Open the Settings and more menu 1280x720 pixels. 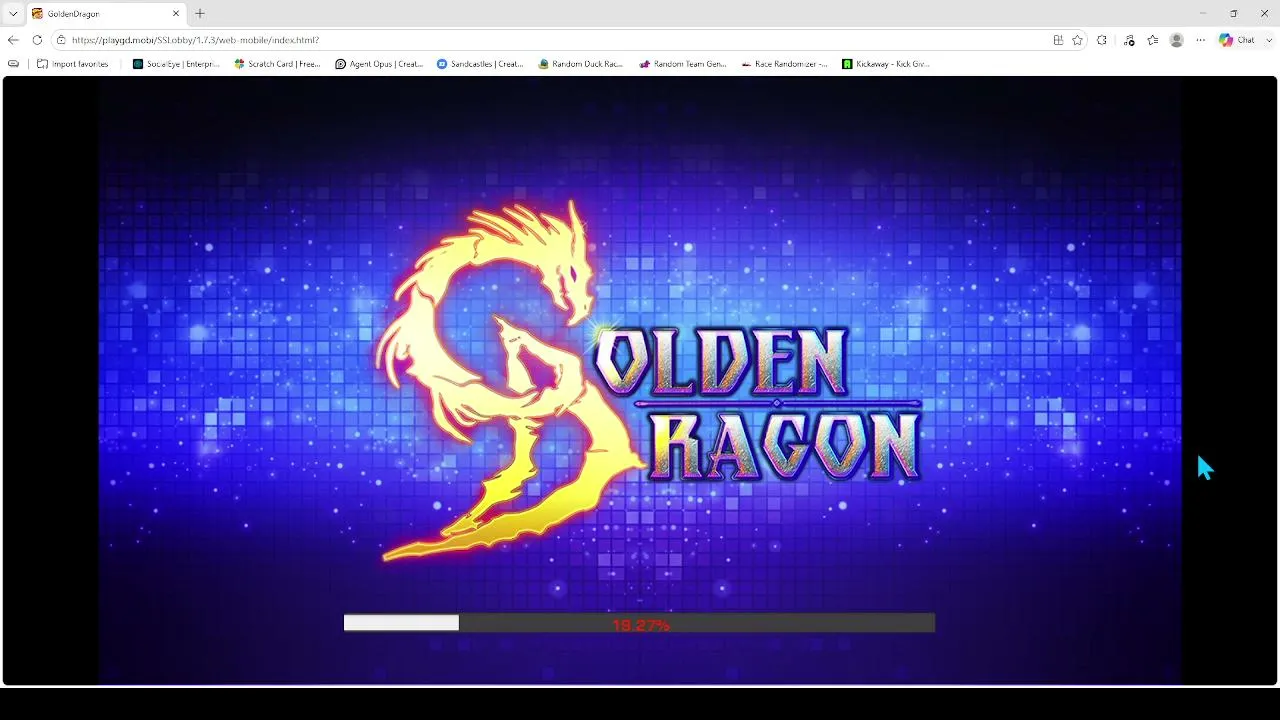[x=1201, y=40]
